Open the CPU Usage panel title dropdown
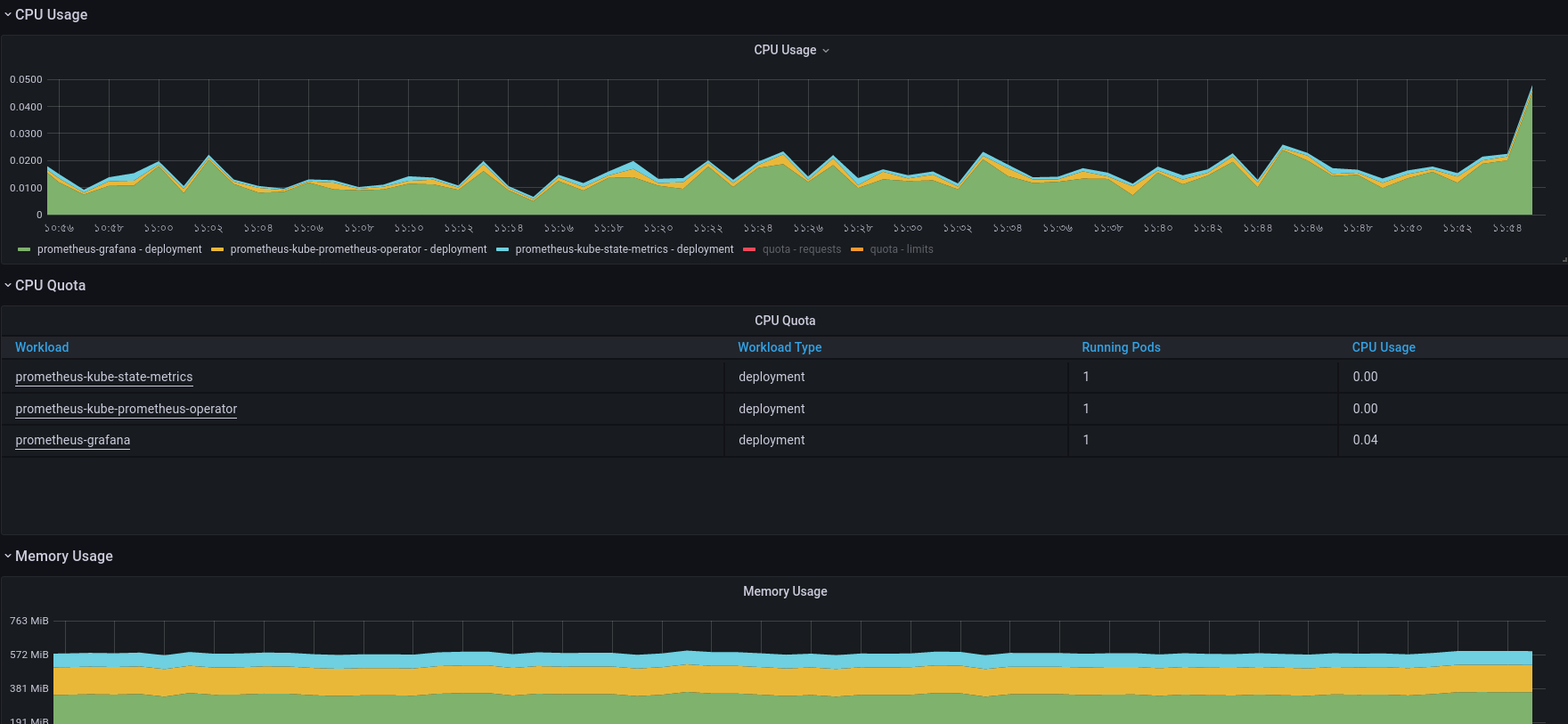Viewport: 1568px width, 724px height. tap(791, 50)
